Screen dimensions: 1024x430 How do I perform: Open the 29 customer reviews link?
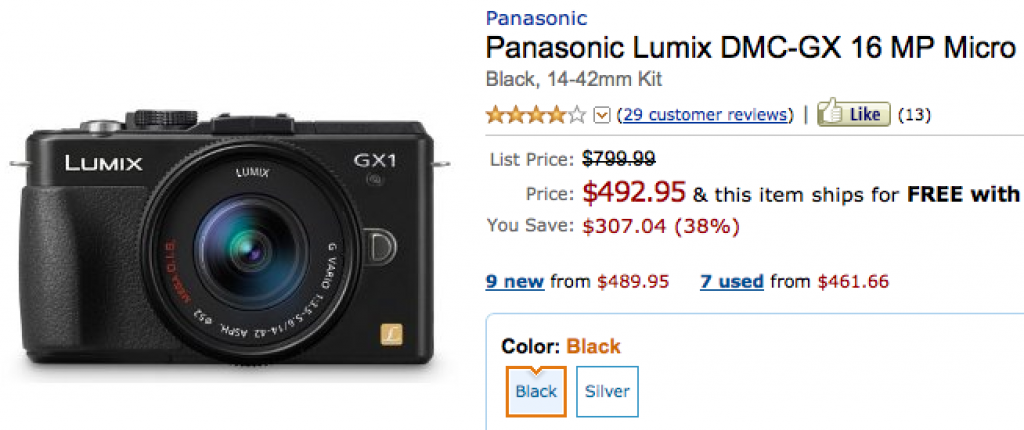[x=706, y=115]
